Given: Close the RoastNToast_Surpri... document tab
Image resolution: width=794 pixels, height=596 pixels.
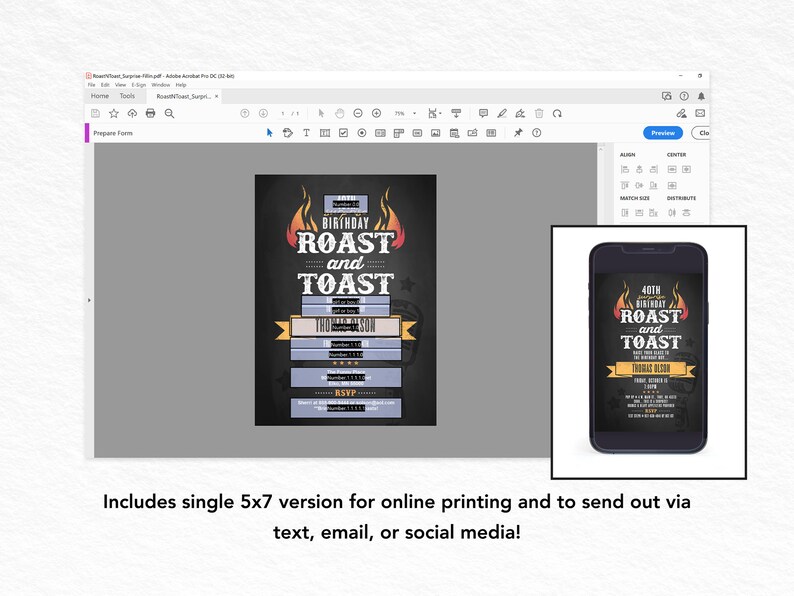Looking at the screenshot, I should point(216,96).
